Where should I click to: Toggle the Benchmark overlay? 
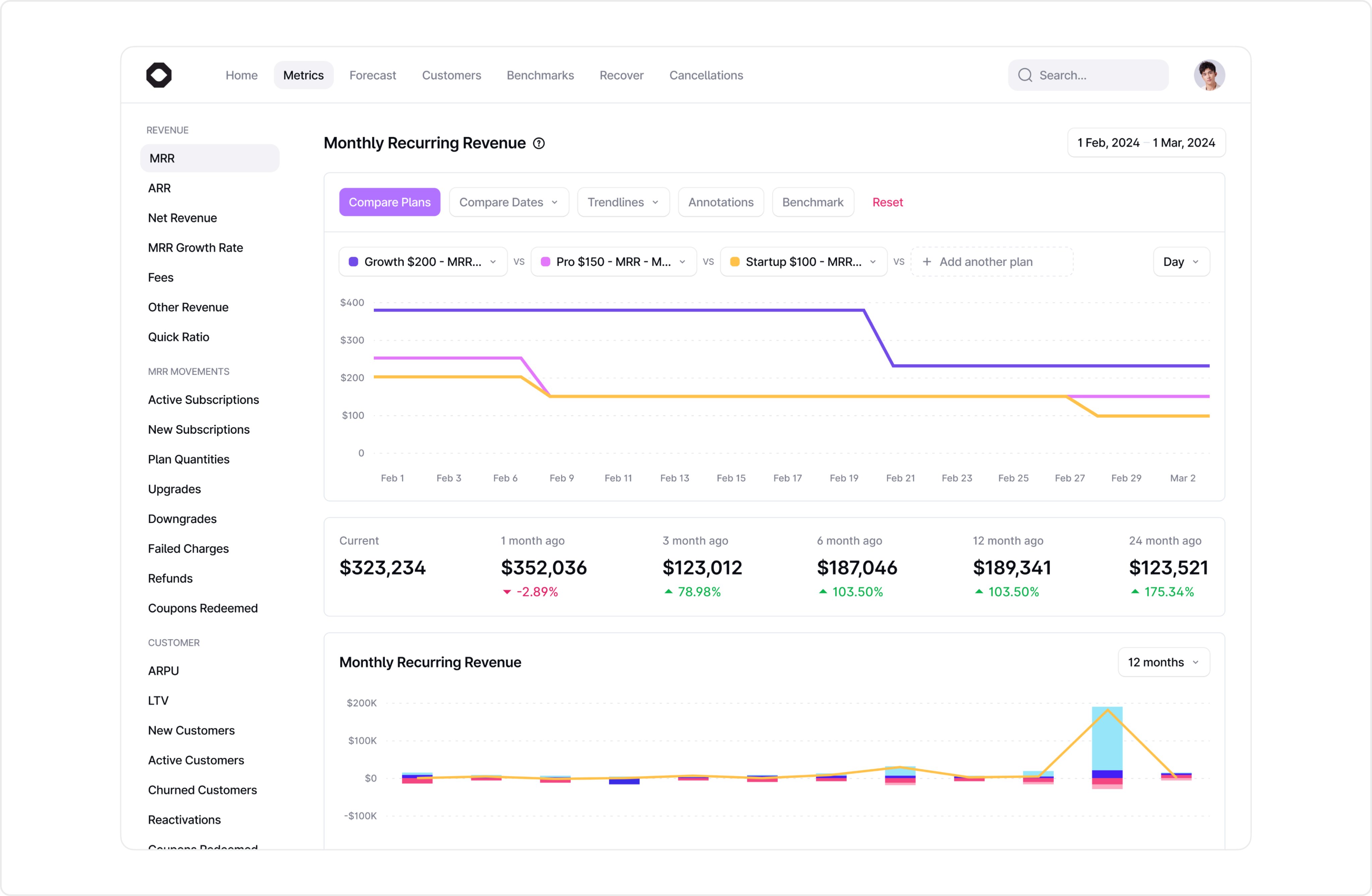coord(813,202)
